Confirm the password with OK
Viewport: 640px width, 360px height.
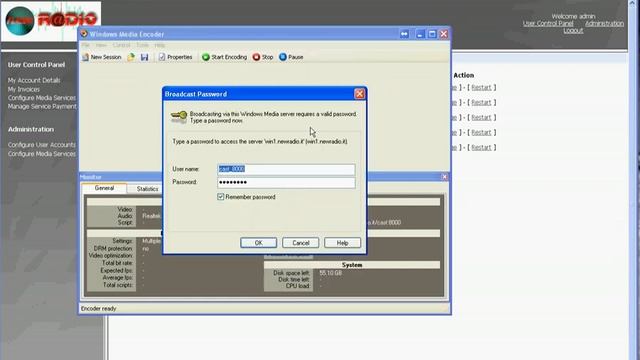258,243
